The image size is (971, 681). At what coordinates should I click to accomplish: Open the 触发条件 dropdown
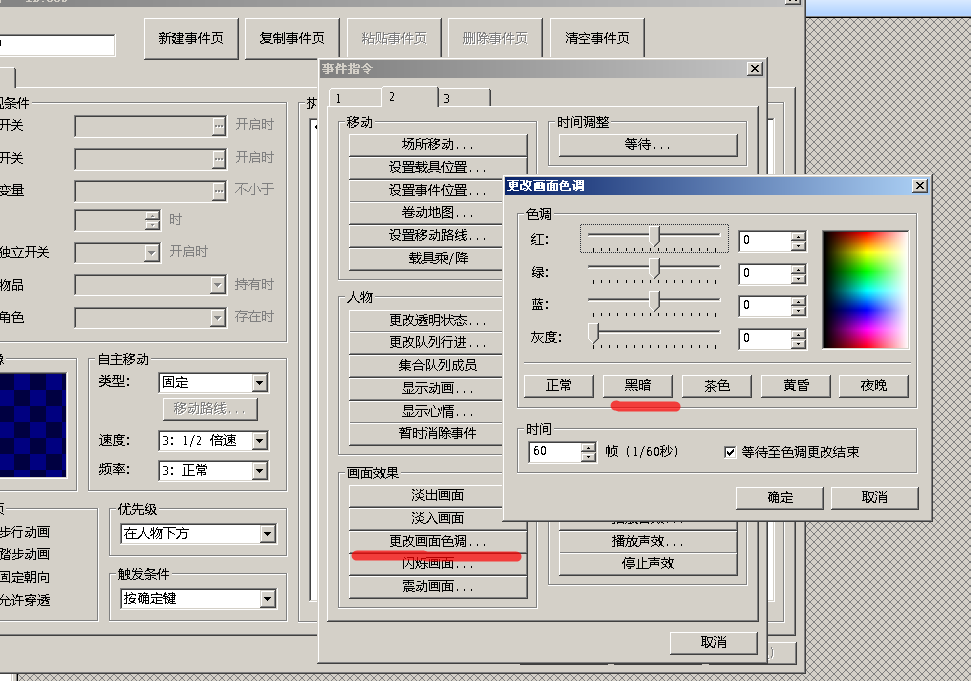click(268, 599)
